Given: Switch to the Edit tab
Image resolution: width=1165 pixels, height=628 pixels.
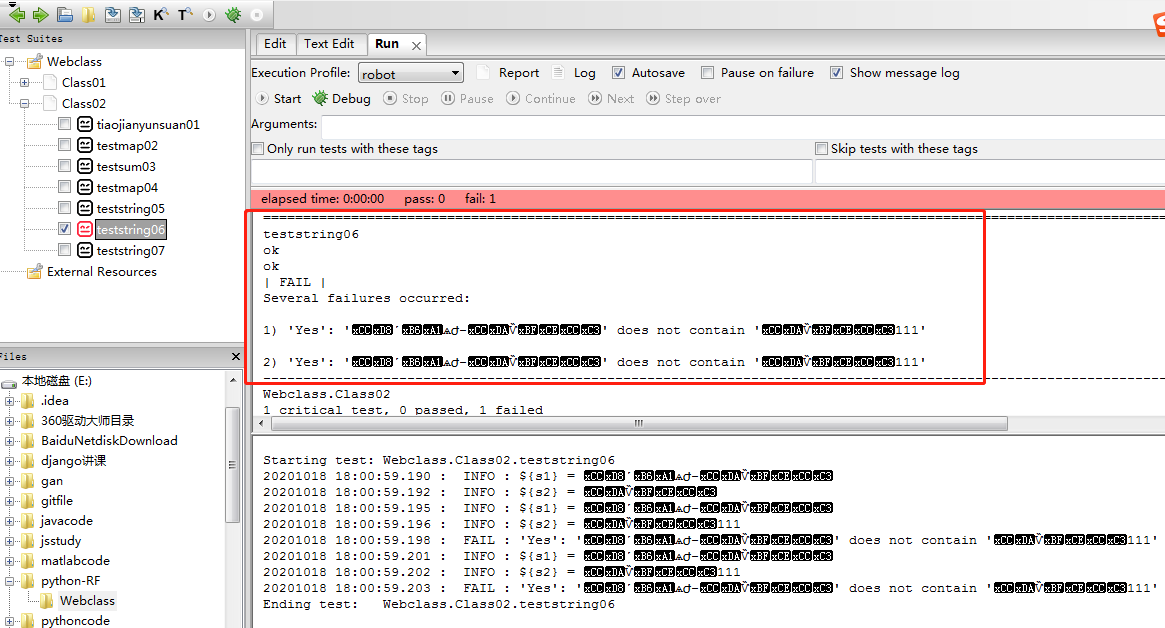Looking at the screenshot, I should pyautogui.click(x=275, y=44).
